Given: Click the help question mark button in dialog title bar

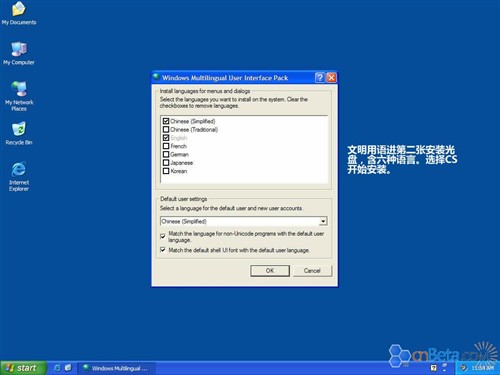Looking at the screenshot, I should click(320, 78).
